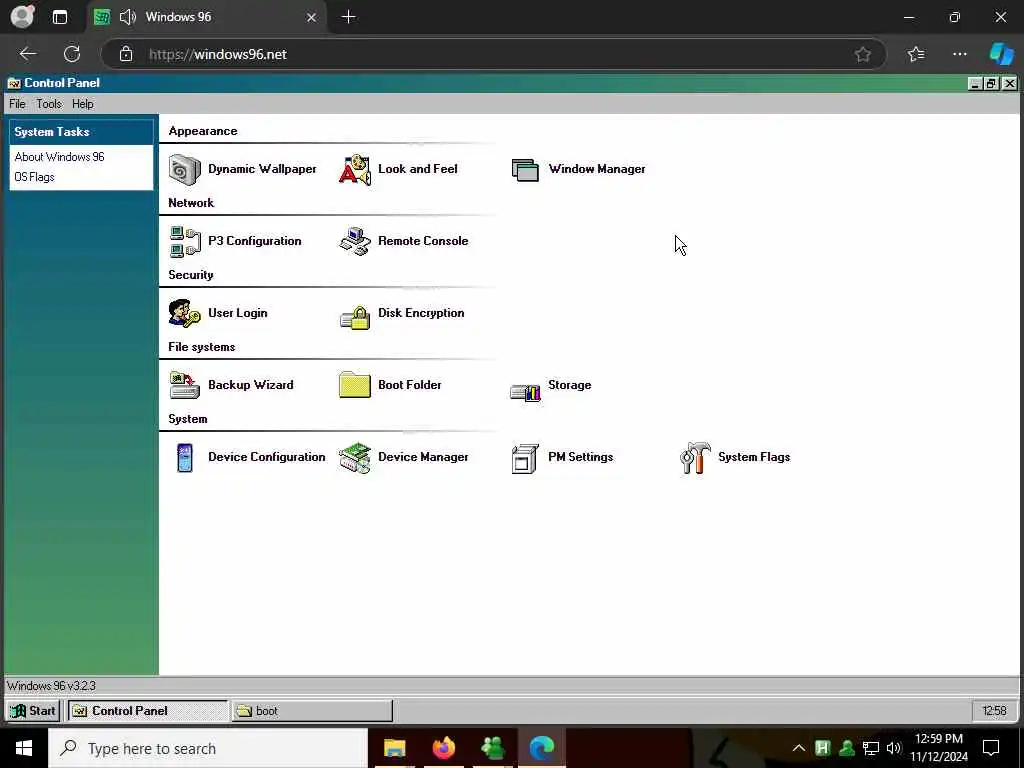Open the Help menu
This screenshot has height=768, width=1024.
82,104
